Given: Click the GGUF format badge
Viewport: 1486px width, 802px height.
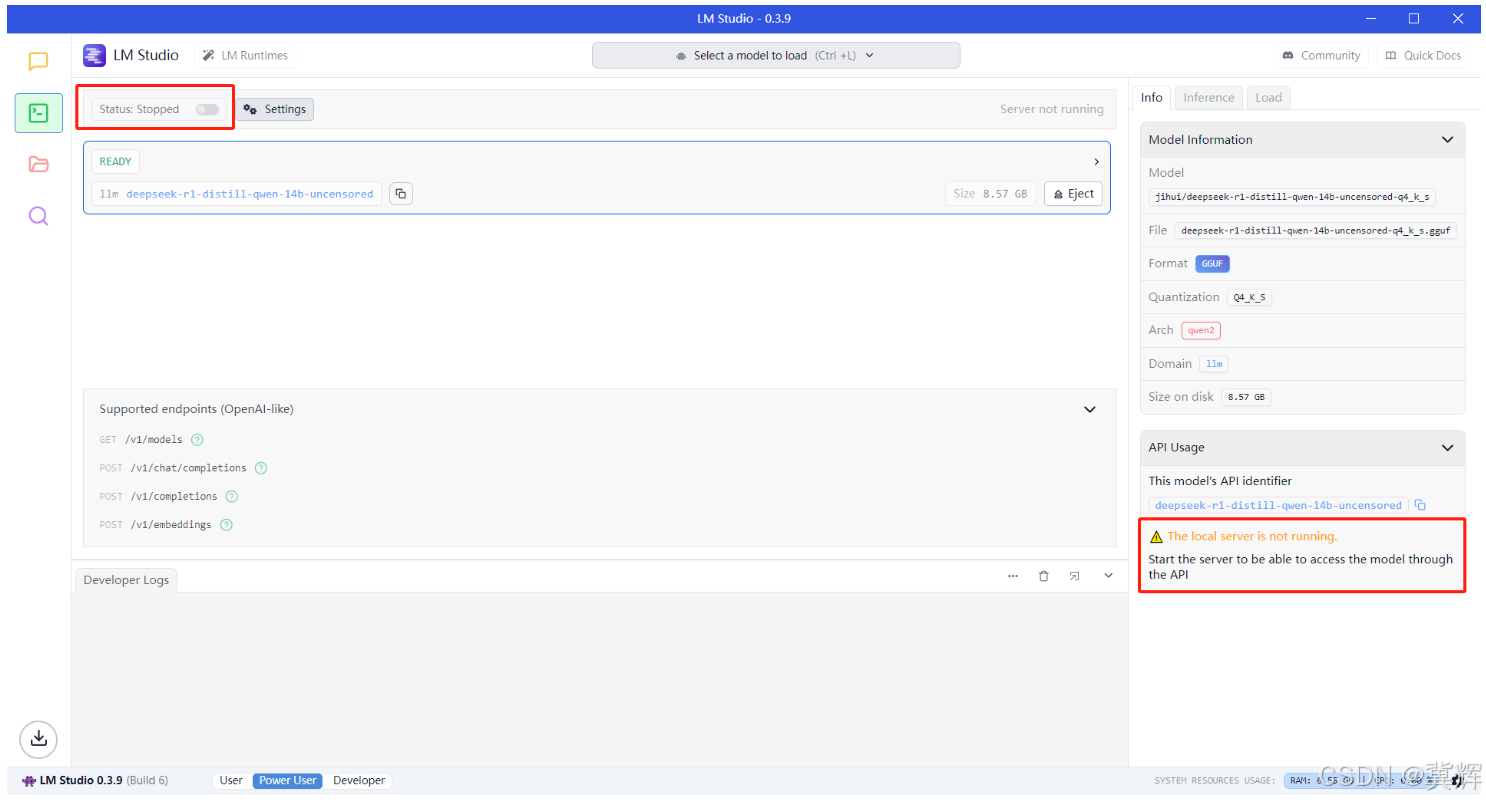Looking at the screenshot, I should (x=1212, y=264).
